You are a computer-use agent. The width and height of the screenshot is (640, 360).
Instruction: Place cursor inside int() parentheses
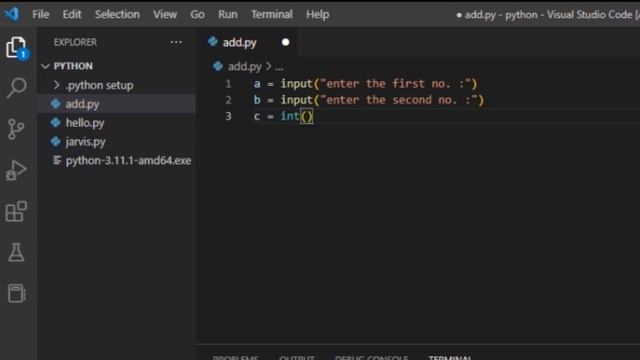tap(307, 116)
